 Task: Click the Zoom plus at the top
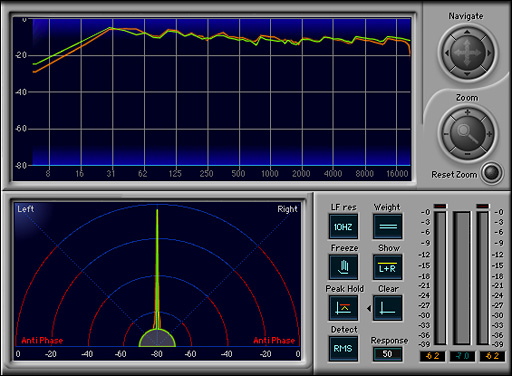click(x=467, y=112)
